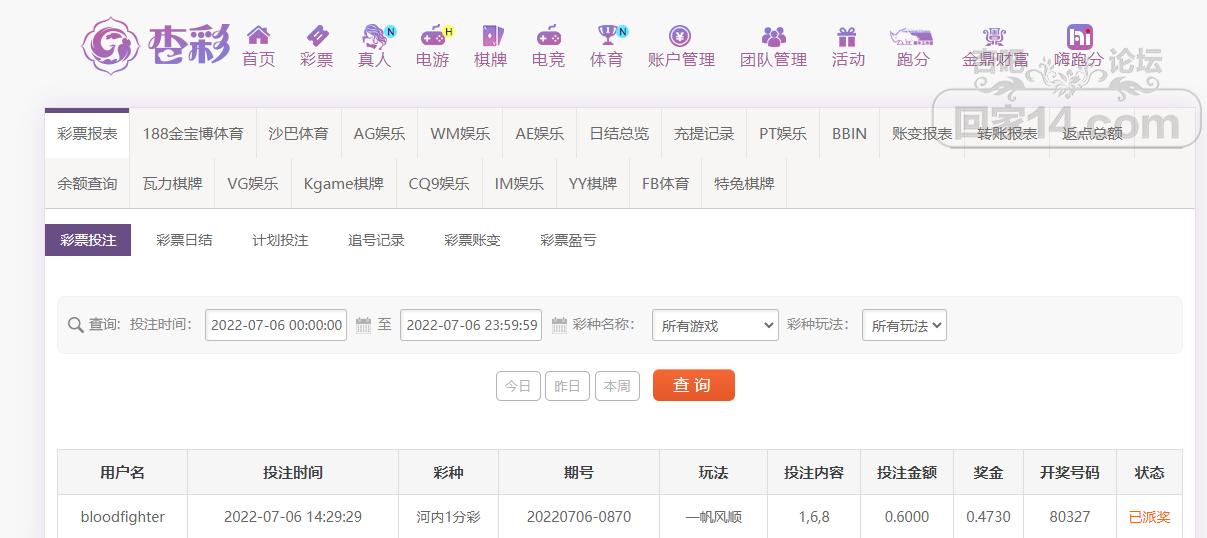Viewport: 1207px width, 538px height.
Task: Click the 杏彩 site logo
Action: pos(156,44)
